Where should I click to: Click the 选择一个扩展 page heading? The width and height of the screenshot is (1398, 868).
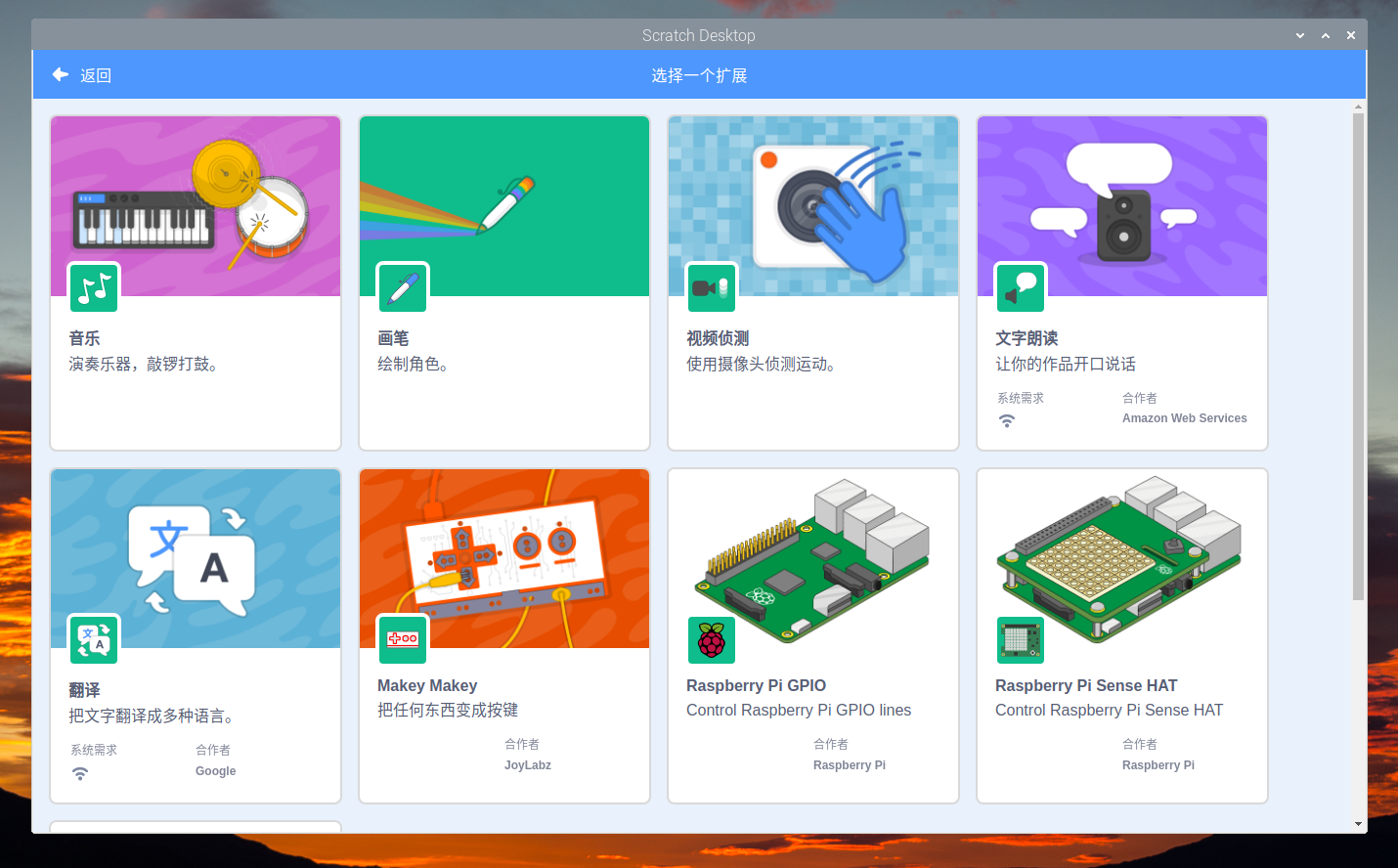point(699,75)
